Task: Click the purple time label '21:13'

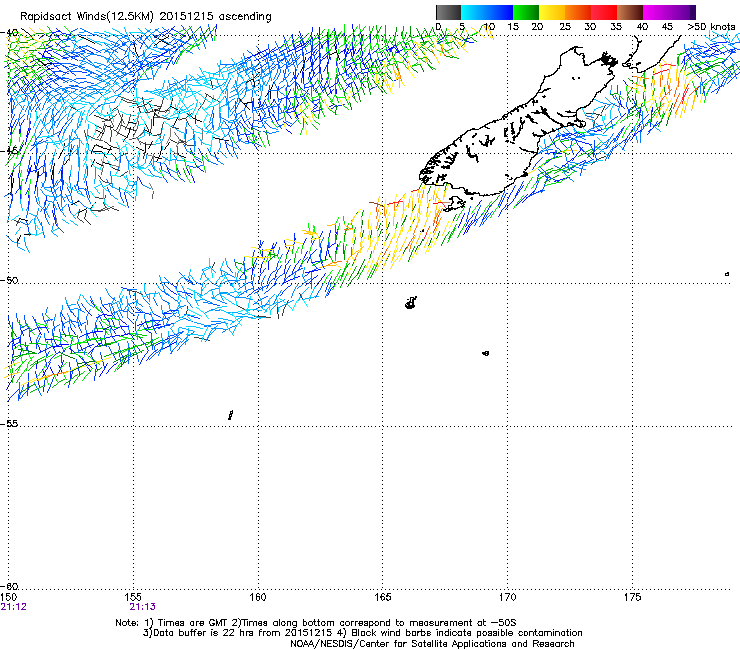Action: click(143, 607)
